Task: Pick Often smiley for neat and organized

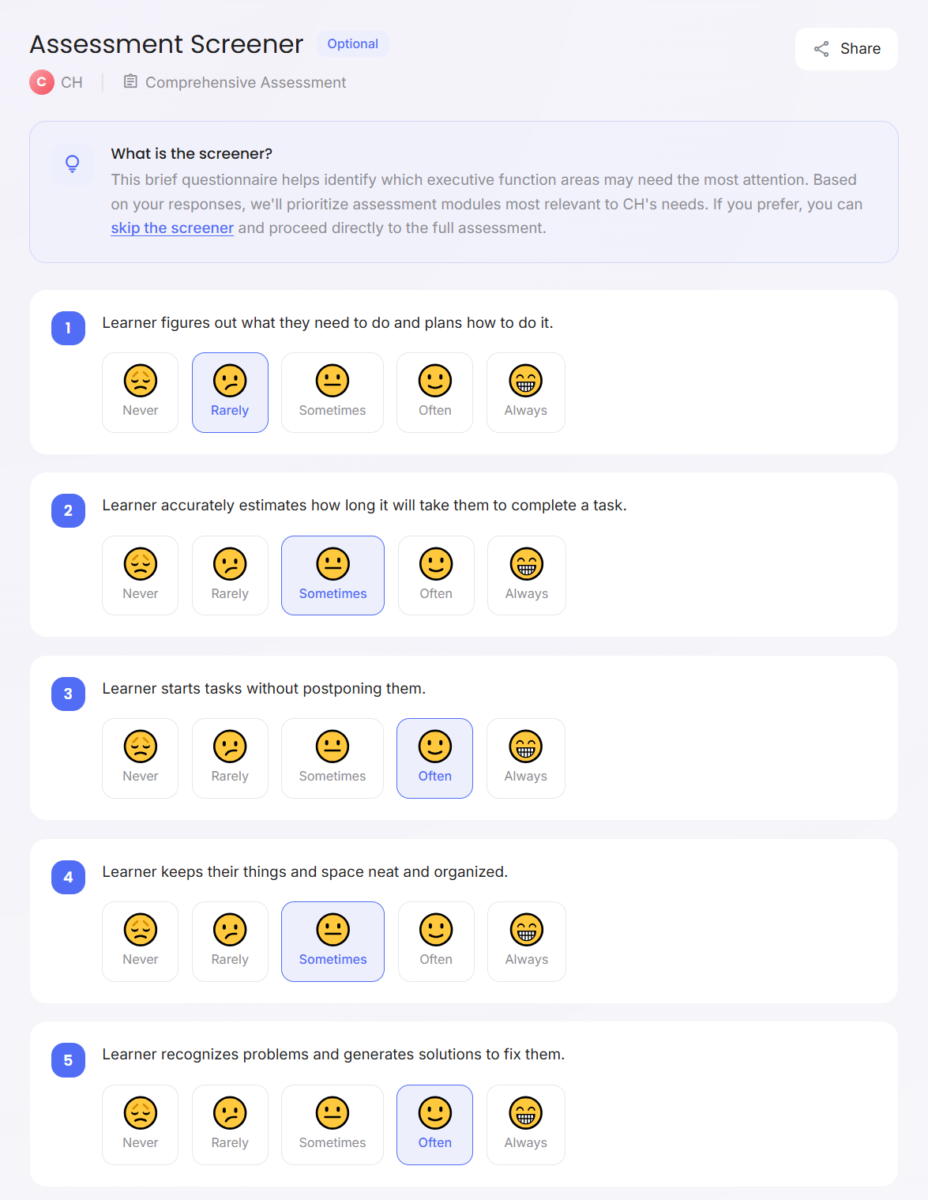Action: pyautogui.click(x=435, y=941)
